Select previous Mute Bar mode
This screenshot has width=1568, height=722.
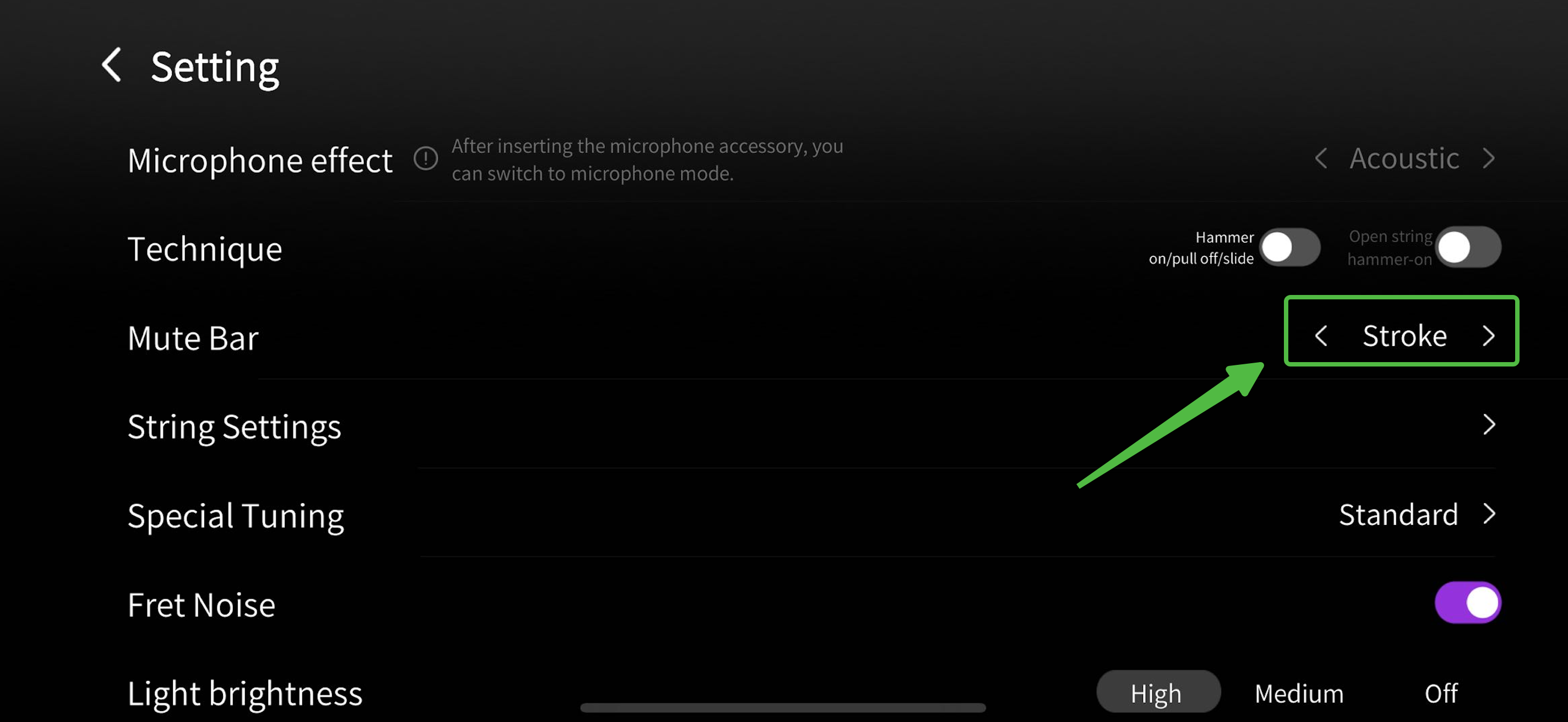coord(1320,336)
